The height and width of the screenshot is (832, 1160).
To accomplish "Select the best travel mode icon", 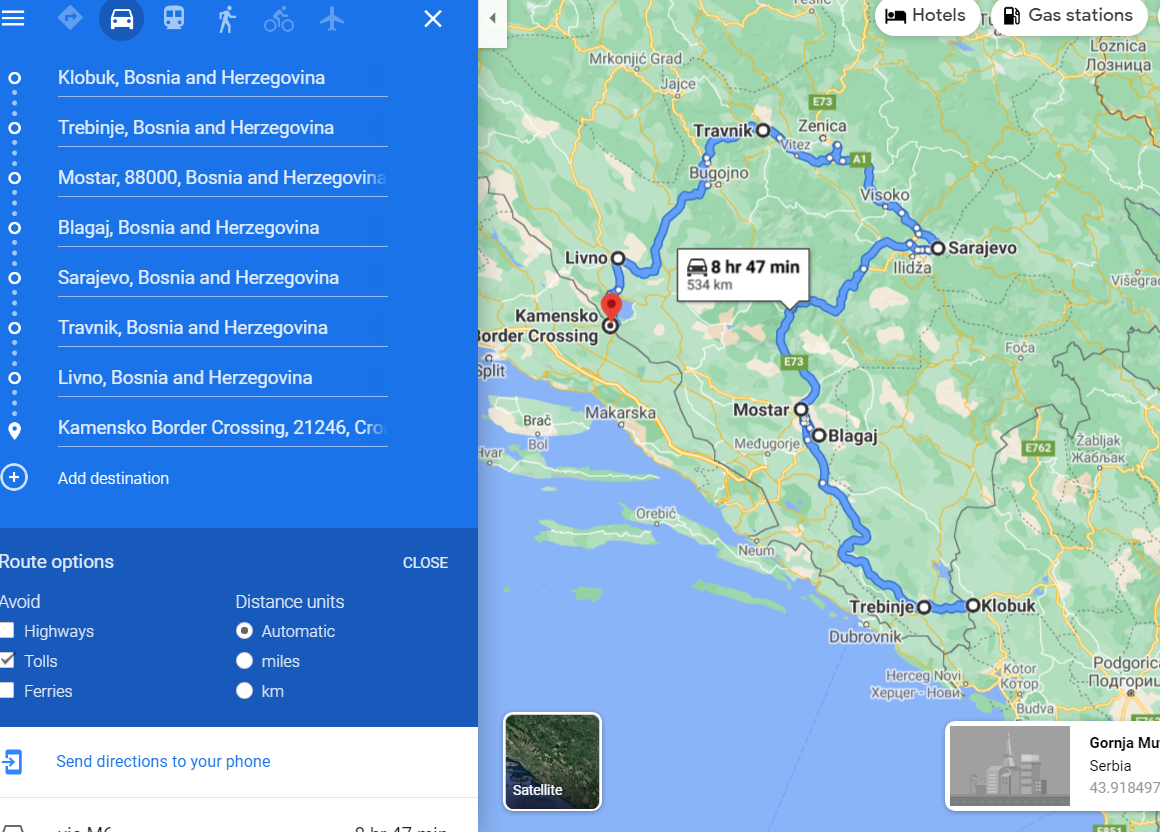I will pos(70,18).
